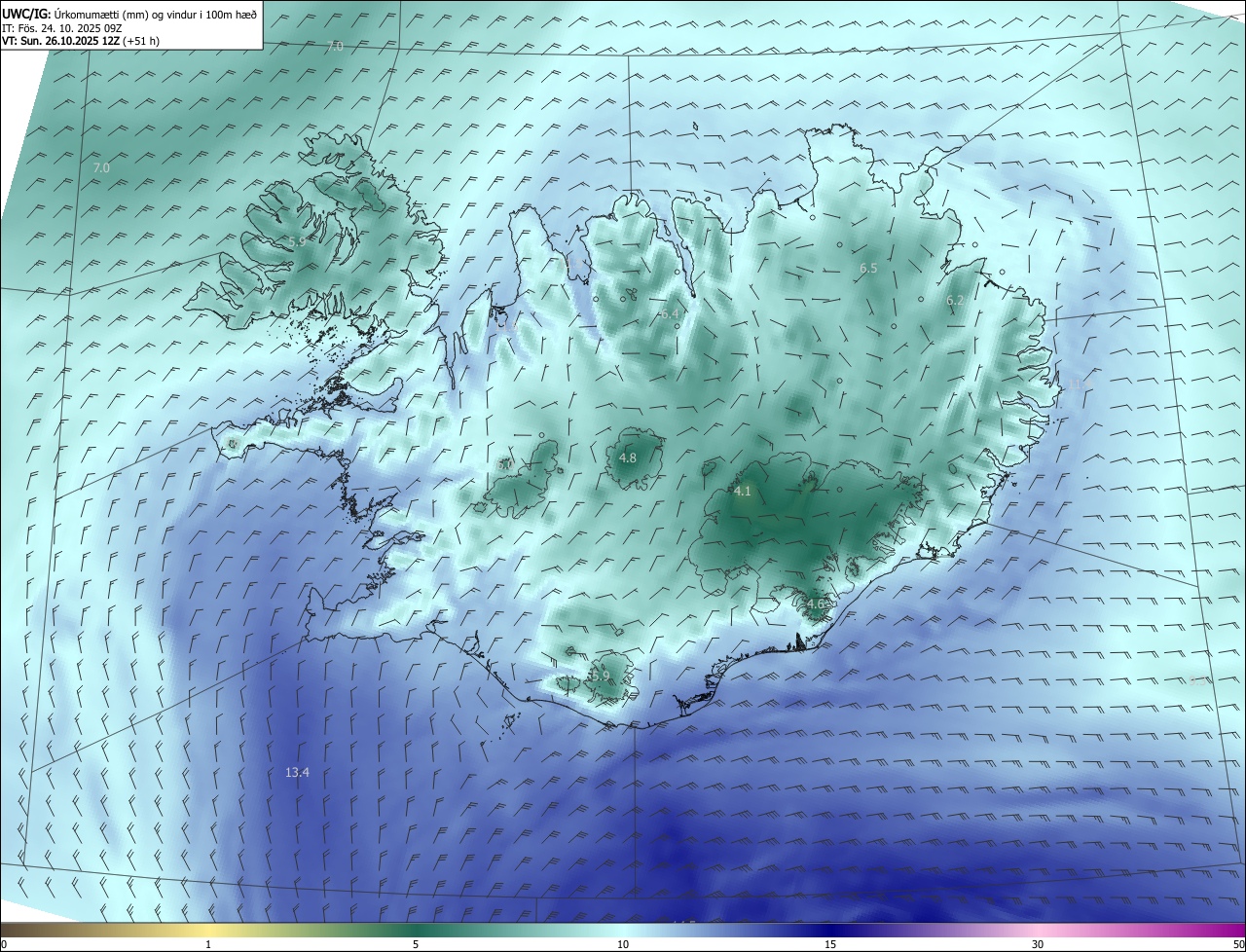Click the 5.9 value over the Westfjords

point(297,240)
